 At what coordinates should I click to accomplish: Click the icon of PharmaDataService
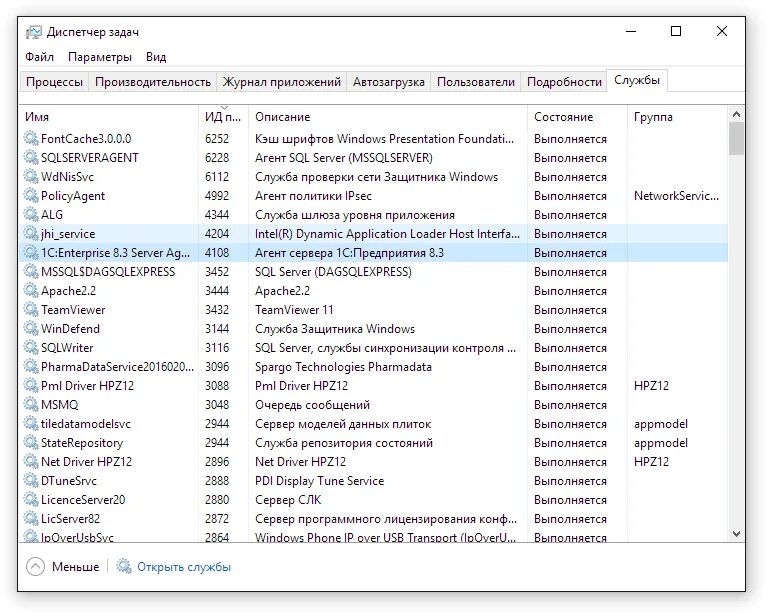coord(31,366)
